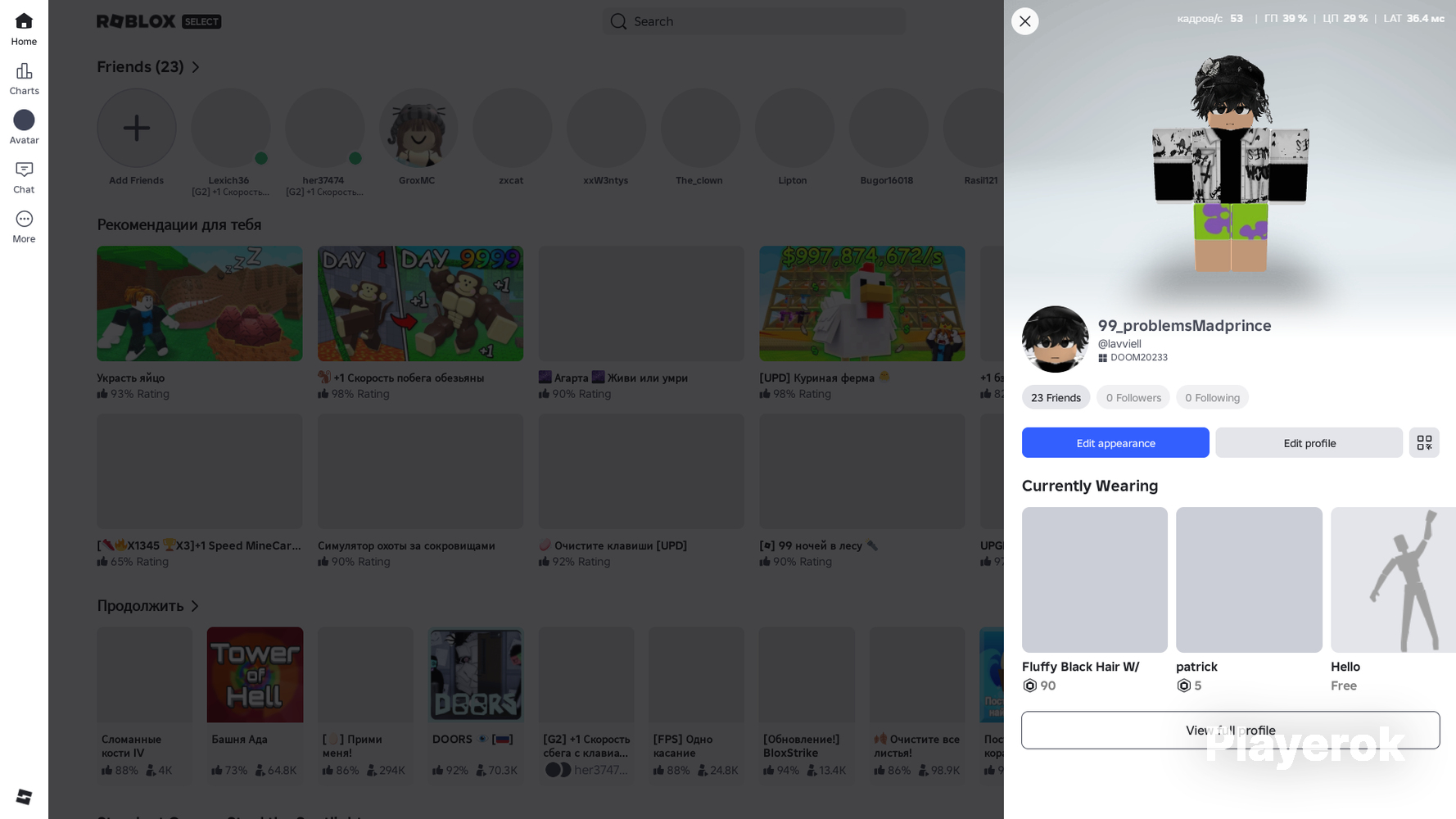Click the Currently Wearing heading
Viewport: 1456px width, 819px height.
pyautogui.click(x=1090, y=486)
